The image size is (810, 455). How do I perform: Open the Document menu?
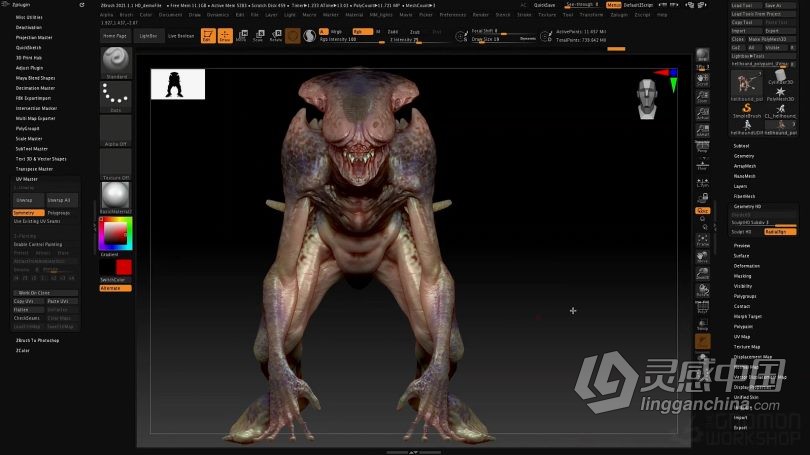(x=170, y=15)
